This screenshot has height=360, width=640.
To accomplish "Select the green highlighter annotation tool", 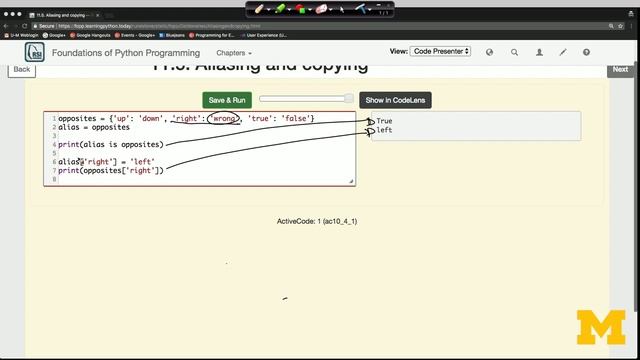I will coord(280,9).
